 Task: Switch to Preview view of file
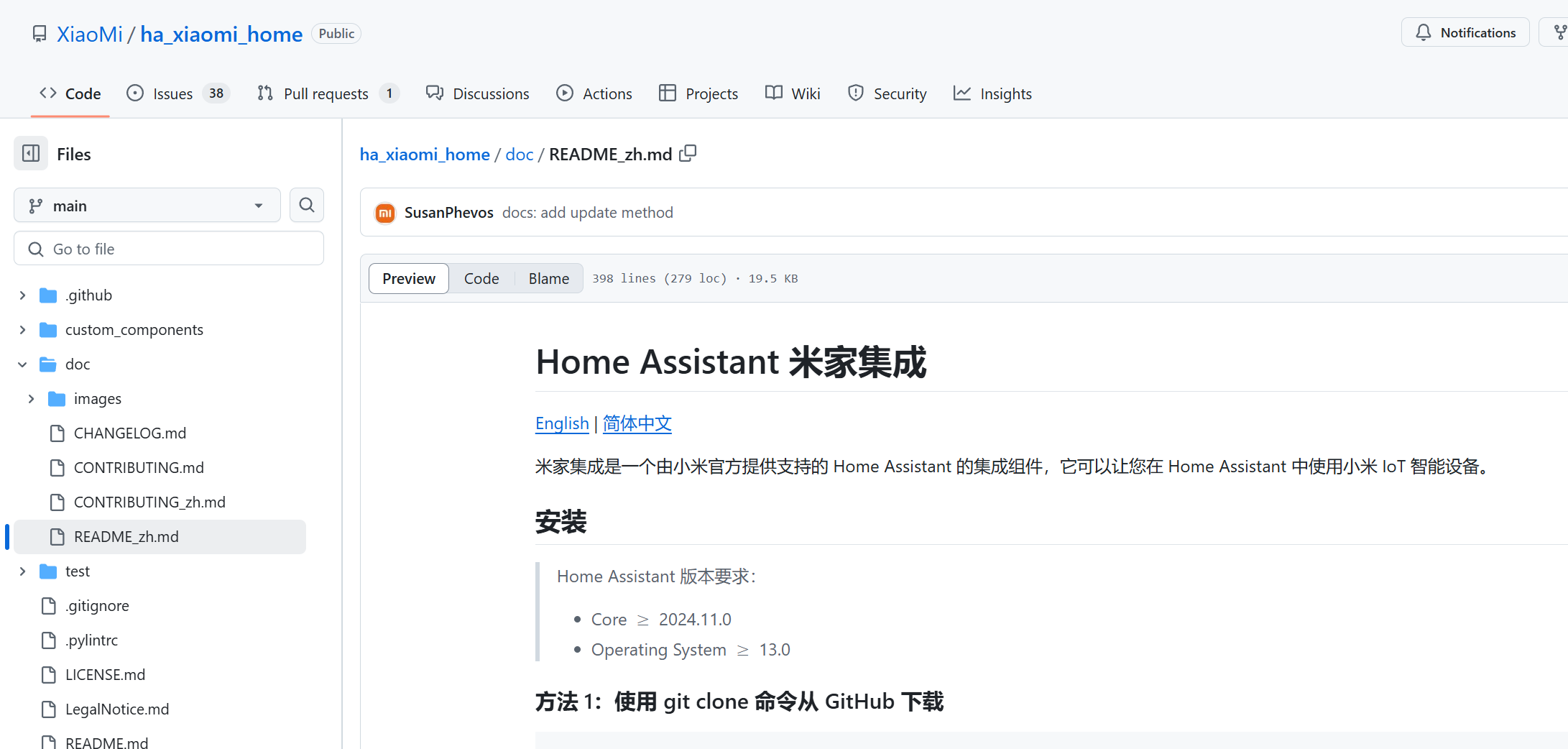pyautogui.click(x=409, y=279)
